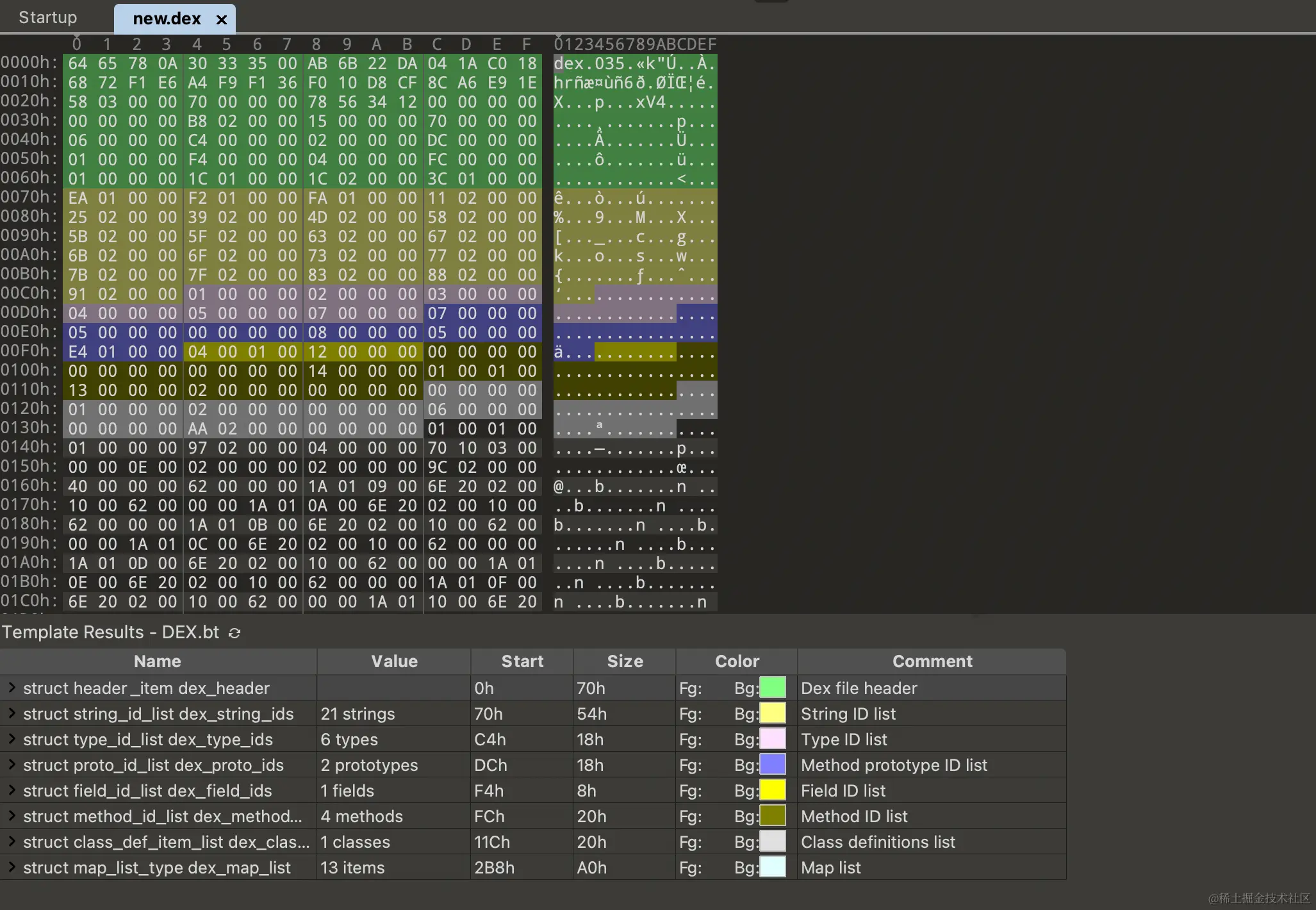Click the 'A0h' size cell
Screen dimensions: 1316x910
tap(625, 867)
